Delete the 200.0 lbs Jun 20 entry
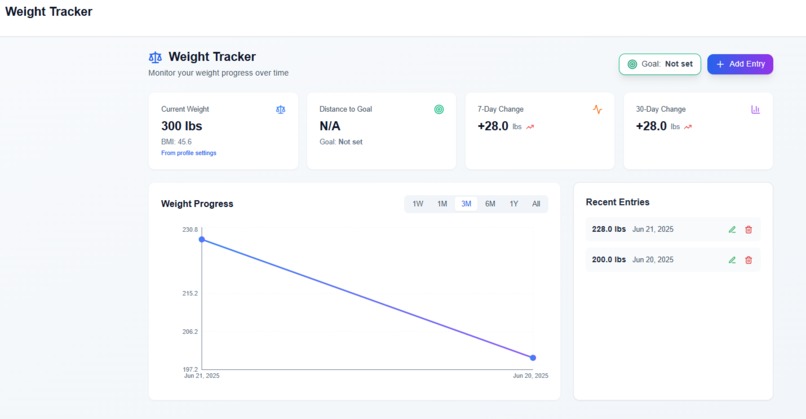Image resolution: width=806 pixels, height=419 pixels. click(748, 260)
